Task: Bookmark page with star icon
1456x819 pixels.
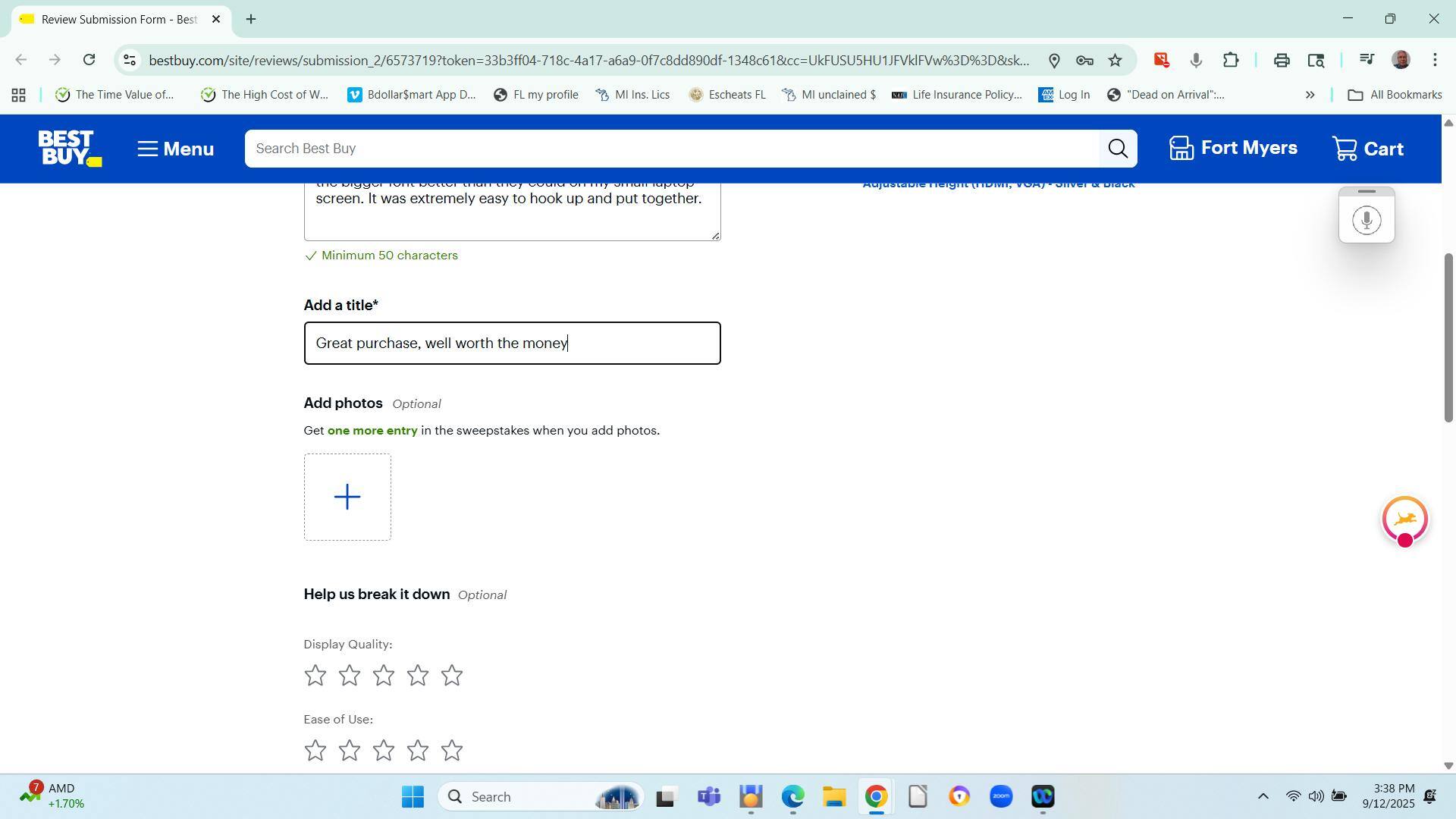Action: (x=1115, y=61)
